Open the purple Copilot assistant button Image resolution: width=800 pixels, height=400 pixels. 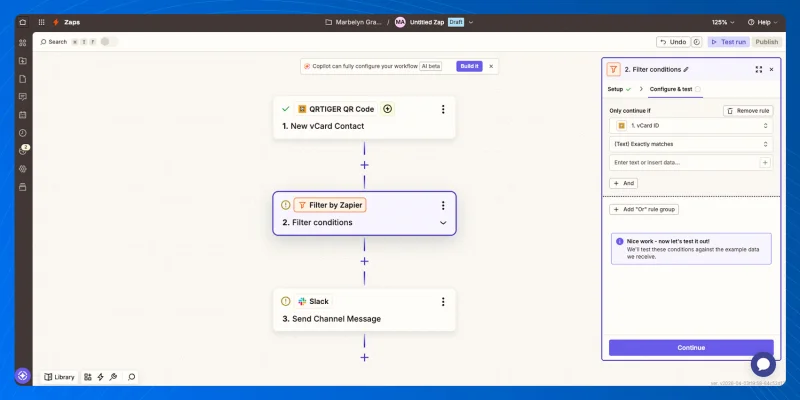22,376
